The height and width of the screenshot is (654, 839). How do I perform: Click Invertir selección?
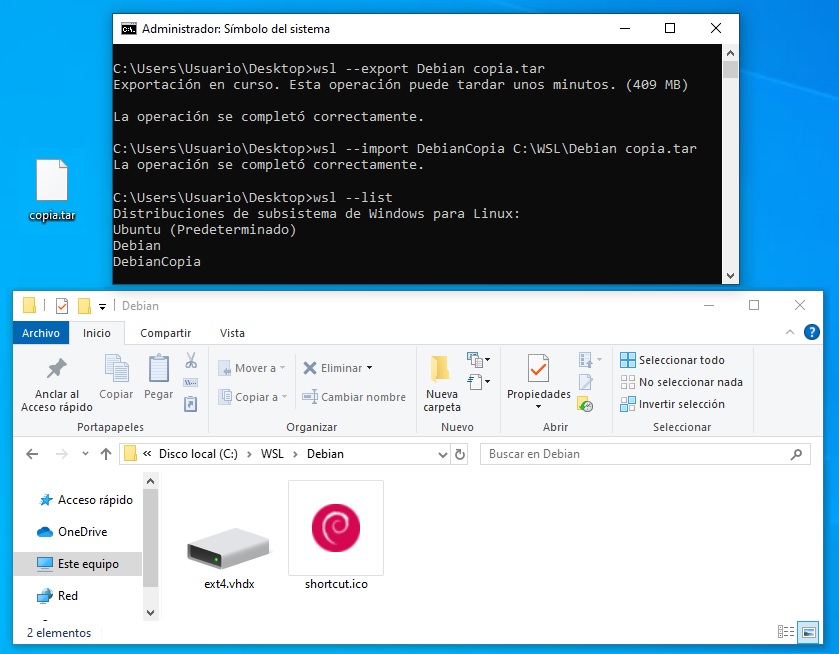coord(673,404)
